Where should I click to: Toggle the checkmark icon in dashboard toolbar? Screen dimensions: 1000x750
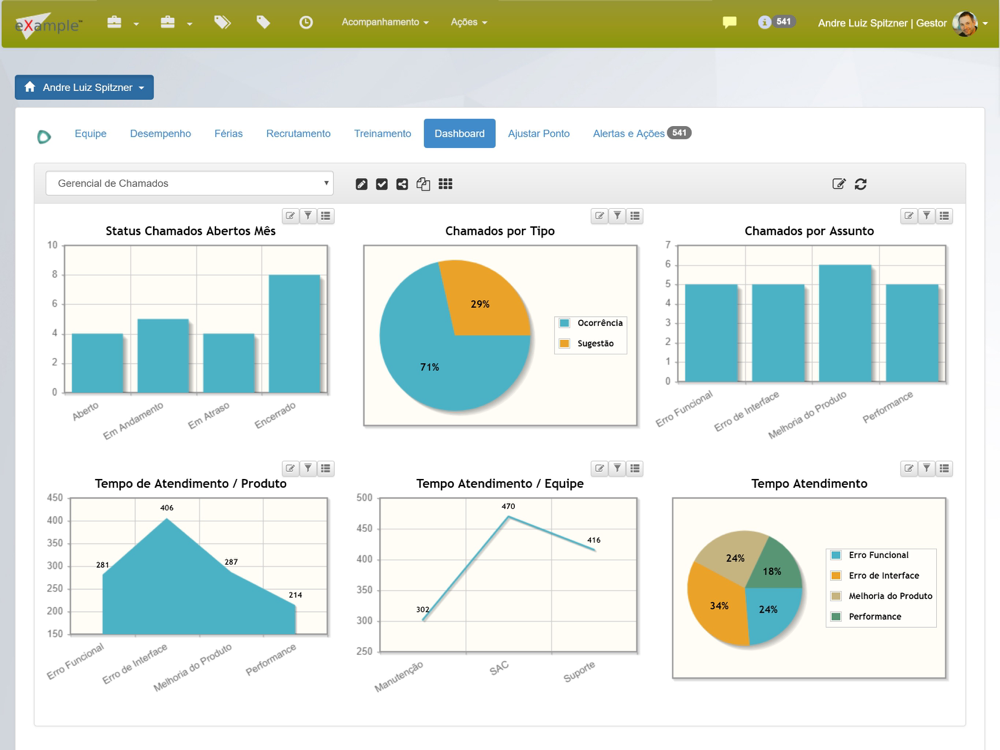coord(381,184)
